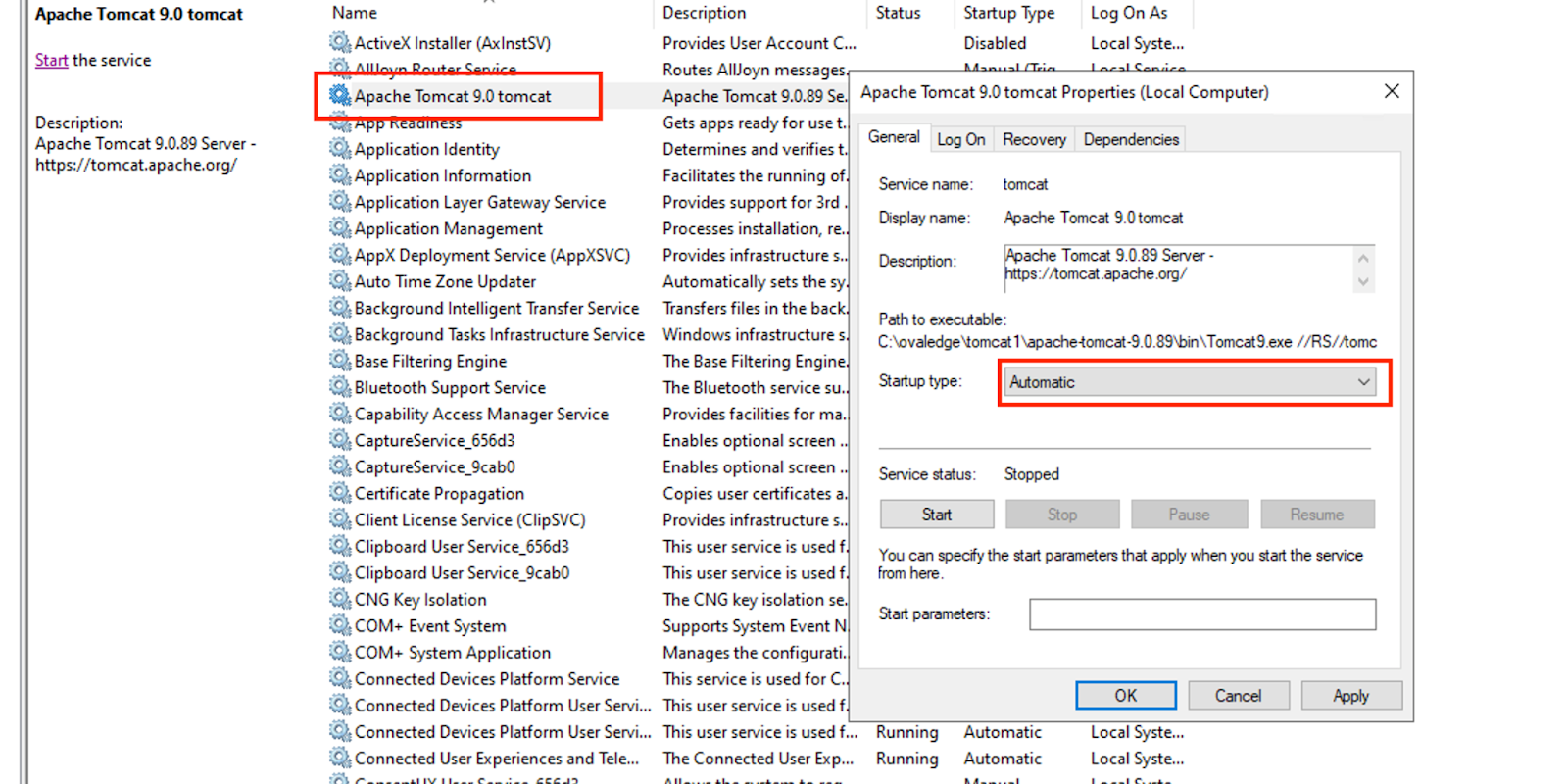This screenshot has width=1568, height=784.
Task: Click the Clipboard User Service_9cab0 gear icon
Action: tap(340, 571)
